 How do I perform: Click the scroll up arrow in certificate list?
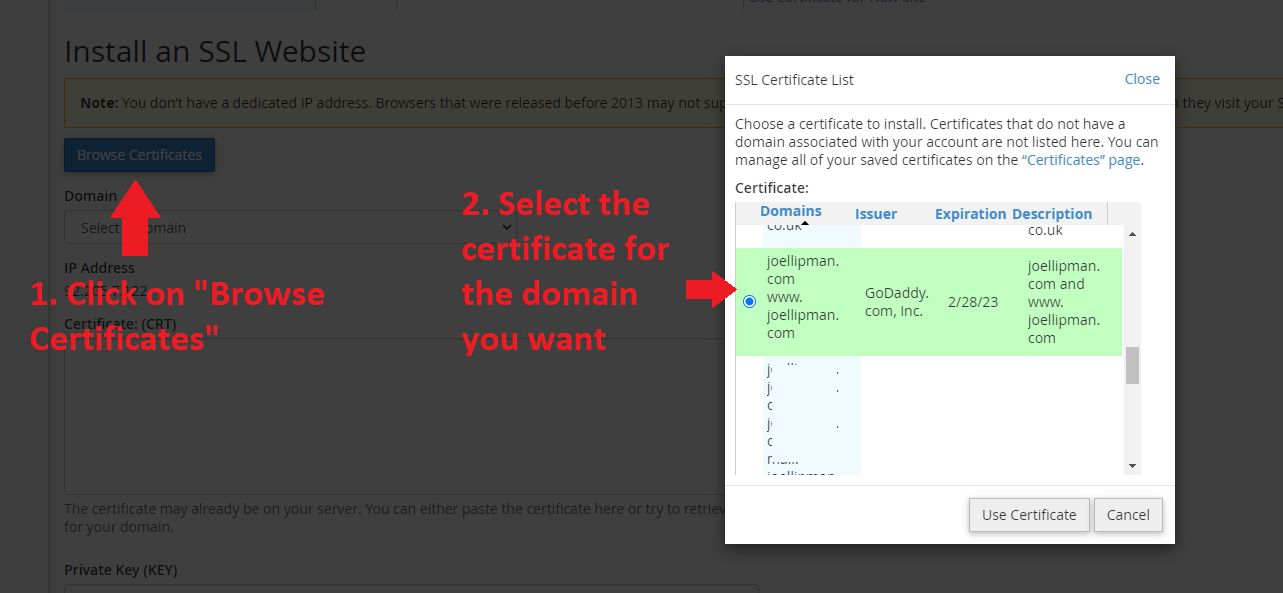(x=1132, y=234)
